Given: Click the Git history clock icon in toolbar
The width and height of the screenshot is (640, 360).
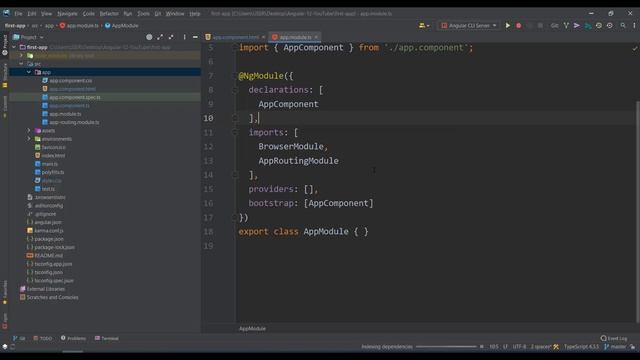Looking at the screenshot, I should pos(599,25).
